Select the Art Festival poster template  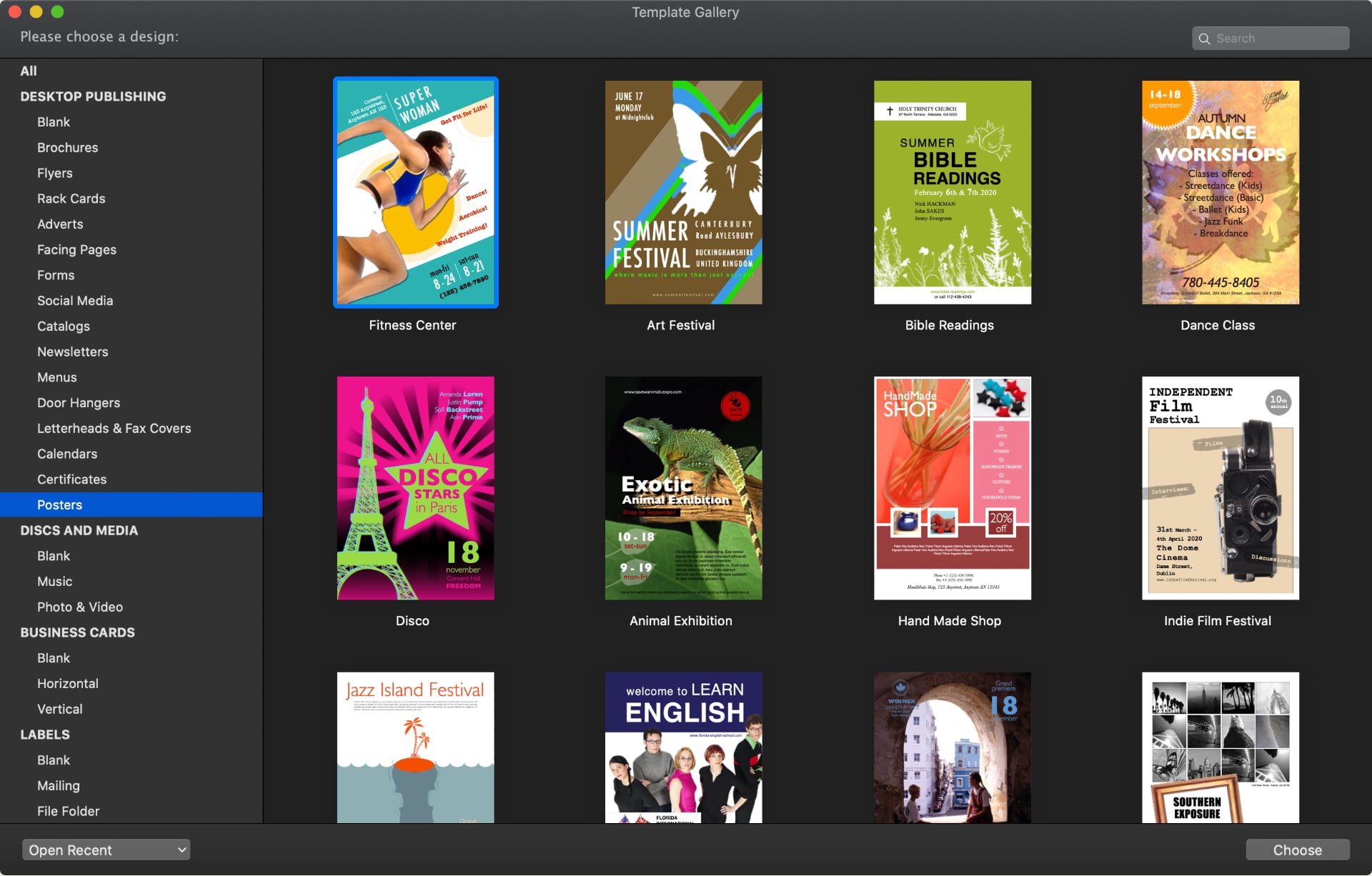(682, 193)
